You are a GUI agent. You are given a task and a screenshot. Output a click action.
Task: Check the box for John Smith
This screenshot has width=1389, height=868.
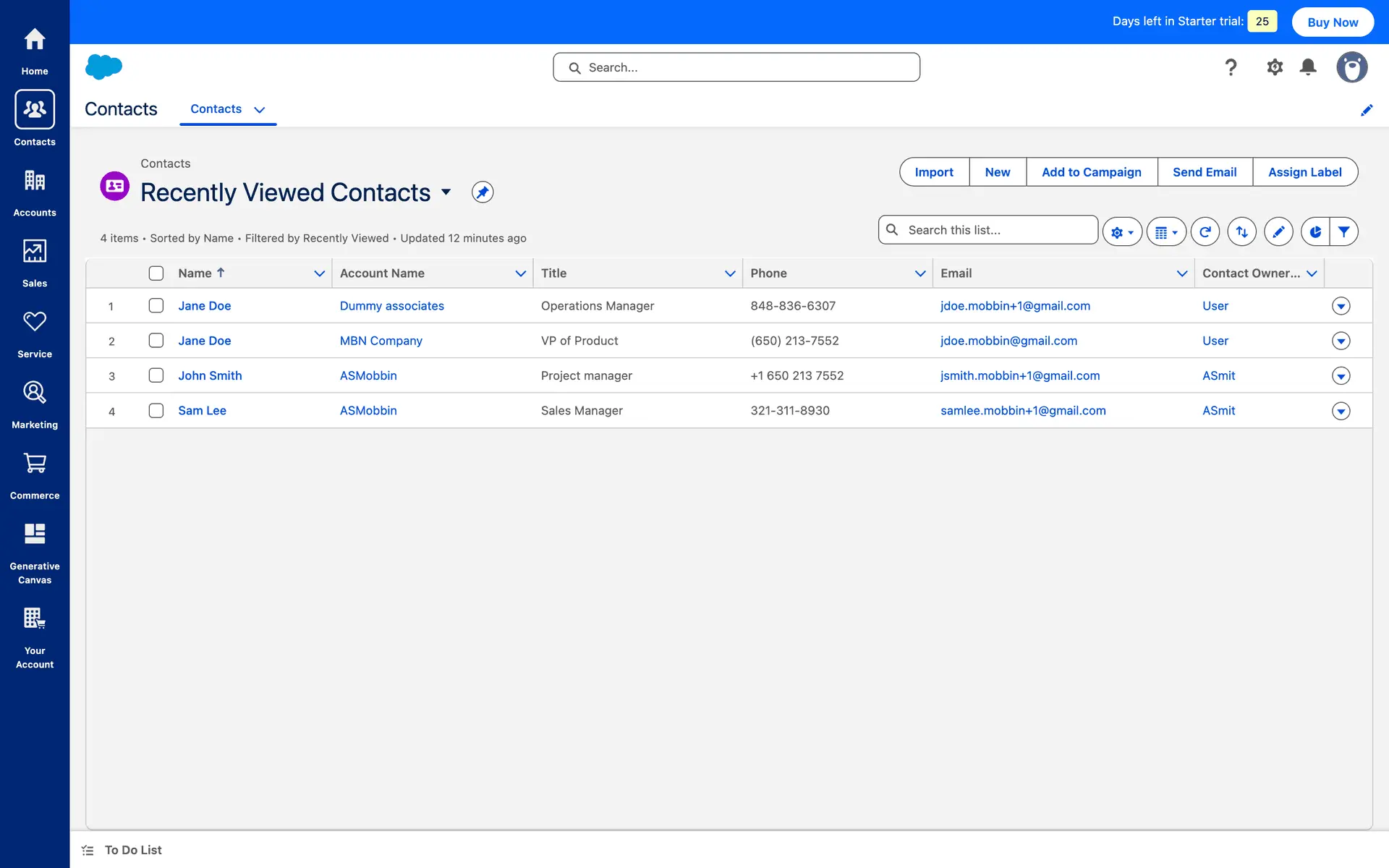pyautogui.click(x=156, y=375)
